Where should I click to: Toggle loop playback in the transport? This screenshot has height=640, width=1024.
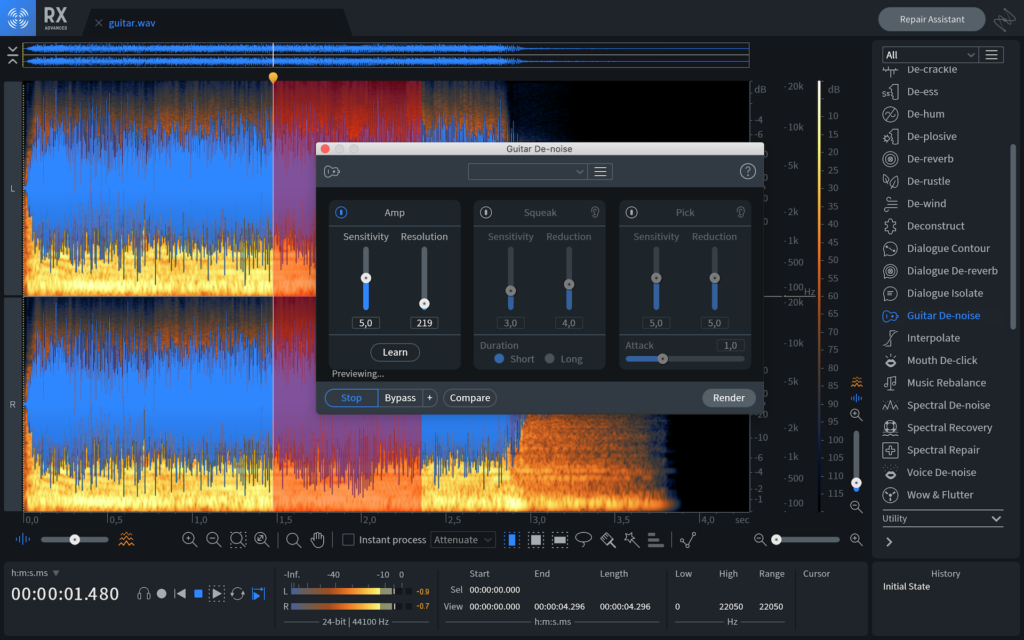238,594
